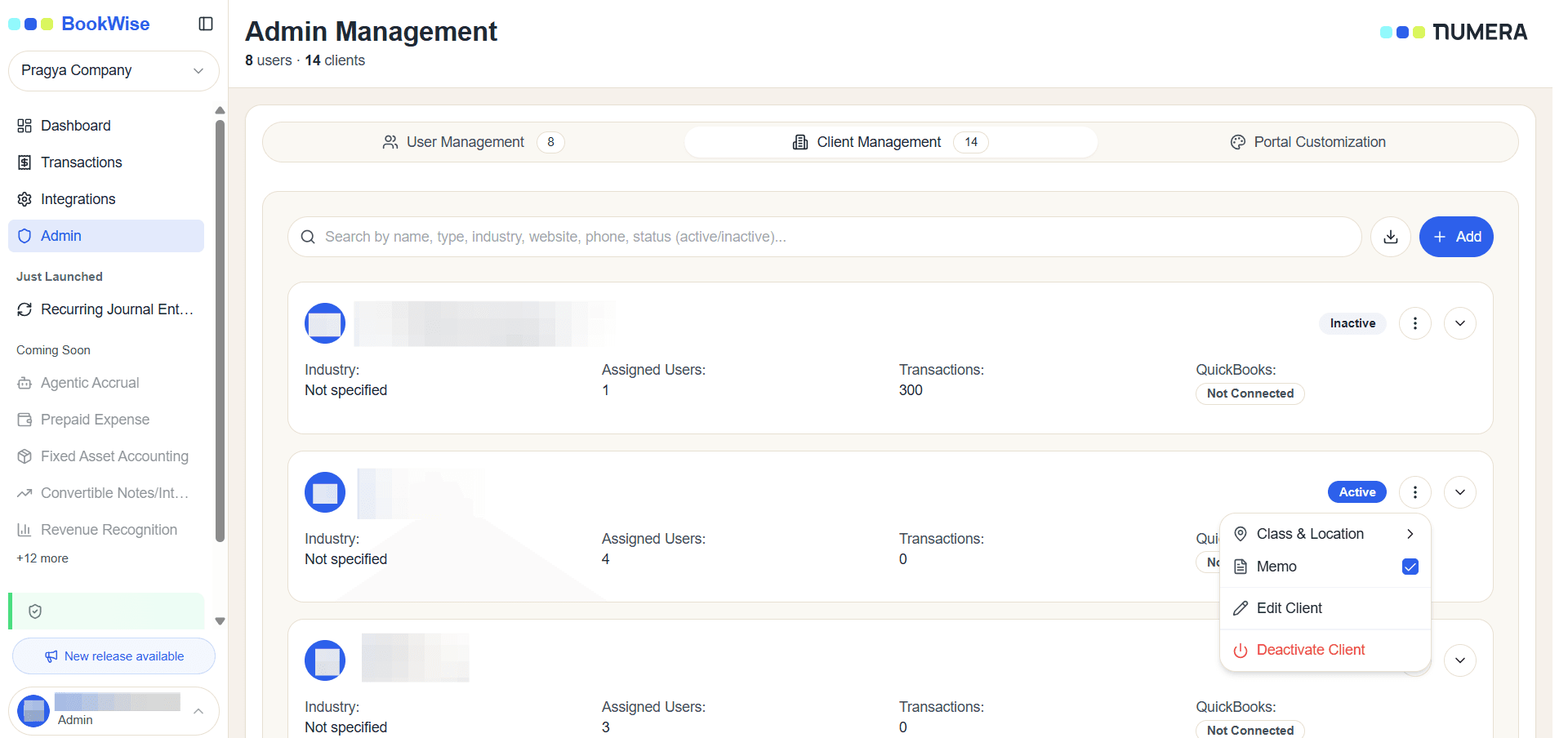The width and height of the screenshot is (1568, 738).
Task: Choose Edit Client from menu
Action: pos(1325,608)
